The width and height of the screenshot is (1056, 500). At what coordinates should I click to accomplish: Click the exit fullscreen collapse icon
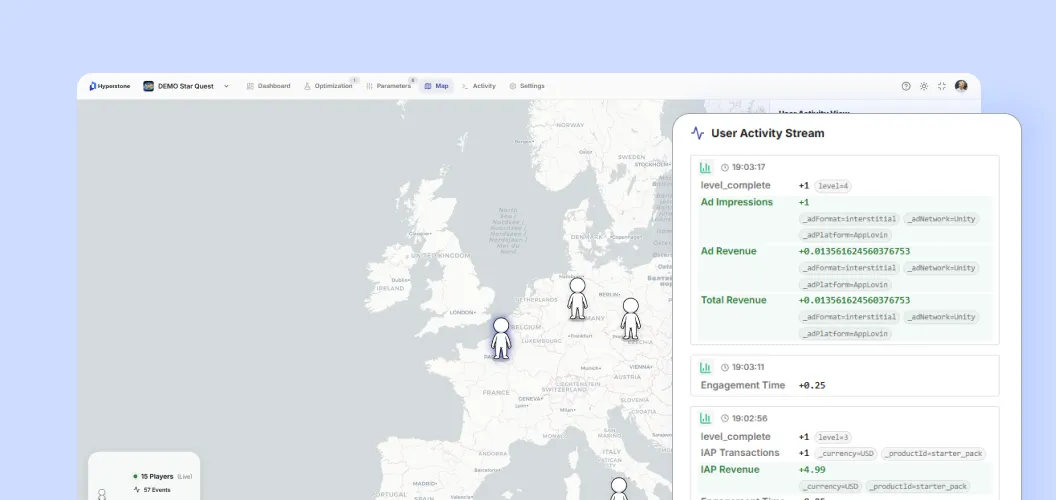(x=942, y=86)
